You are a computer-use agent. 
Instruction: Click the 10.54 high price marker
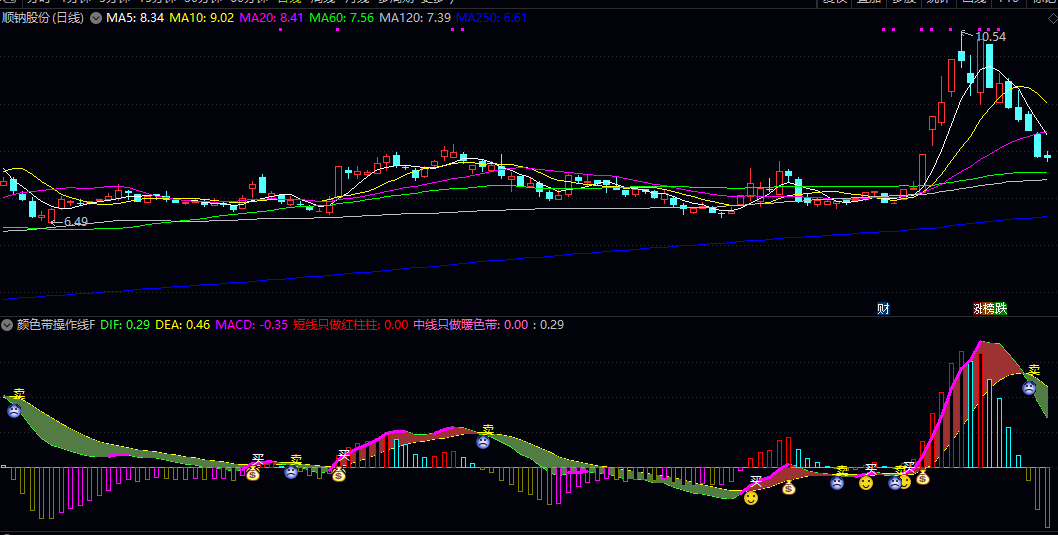[x=990, y=37]
